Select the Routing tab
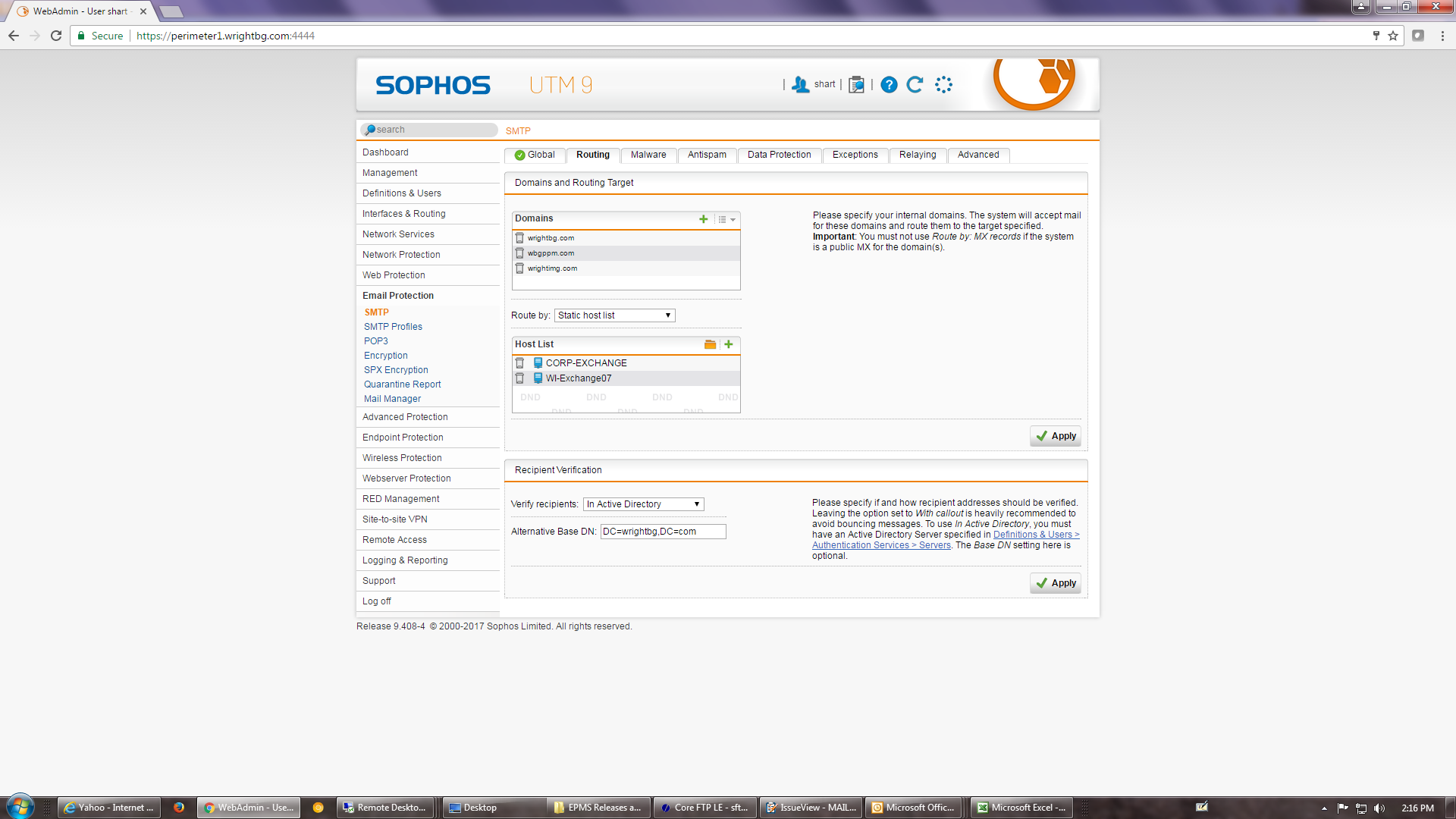Screen dimensions: 1456x819 click(x=593, y=155)
